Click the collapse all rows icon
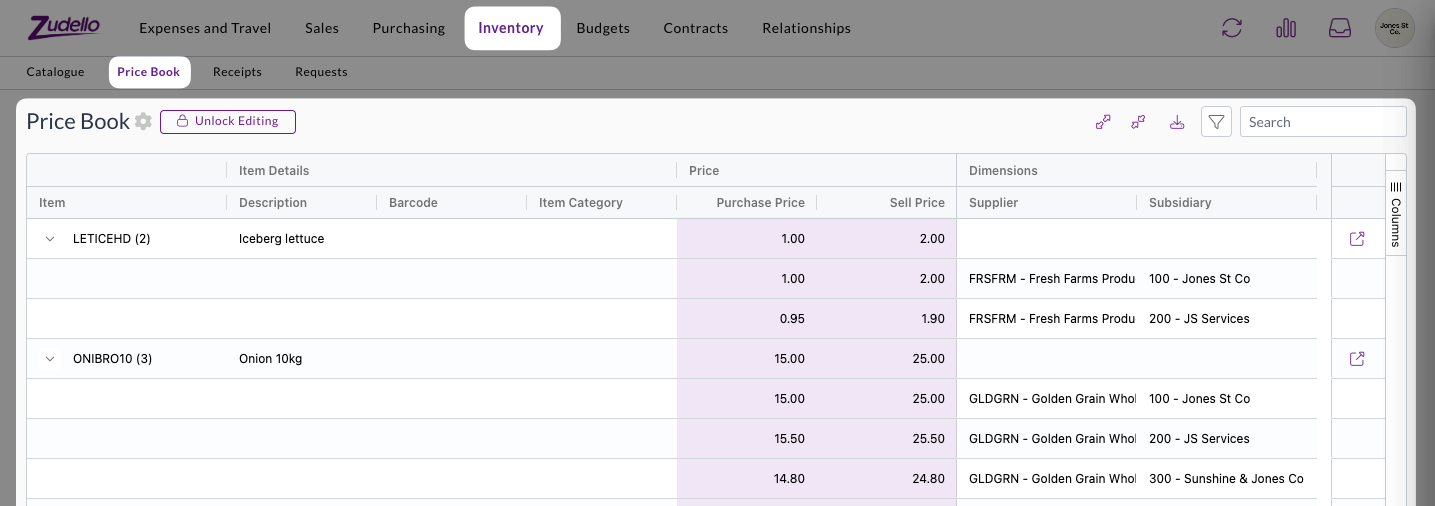Screen dimensions: 1435x506 coord(1138,122)
